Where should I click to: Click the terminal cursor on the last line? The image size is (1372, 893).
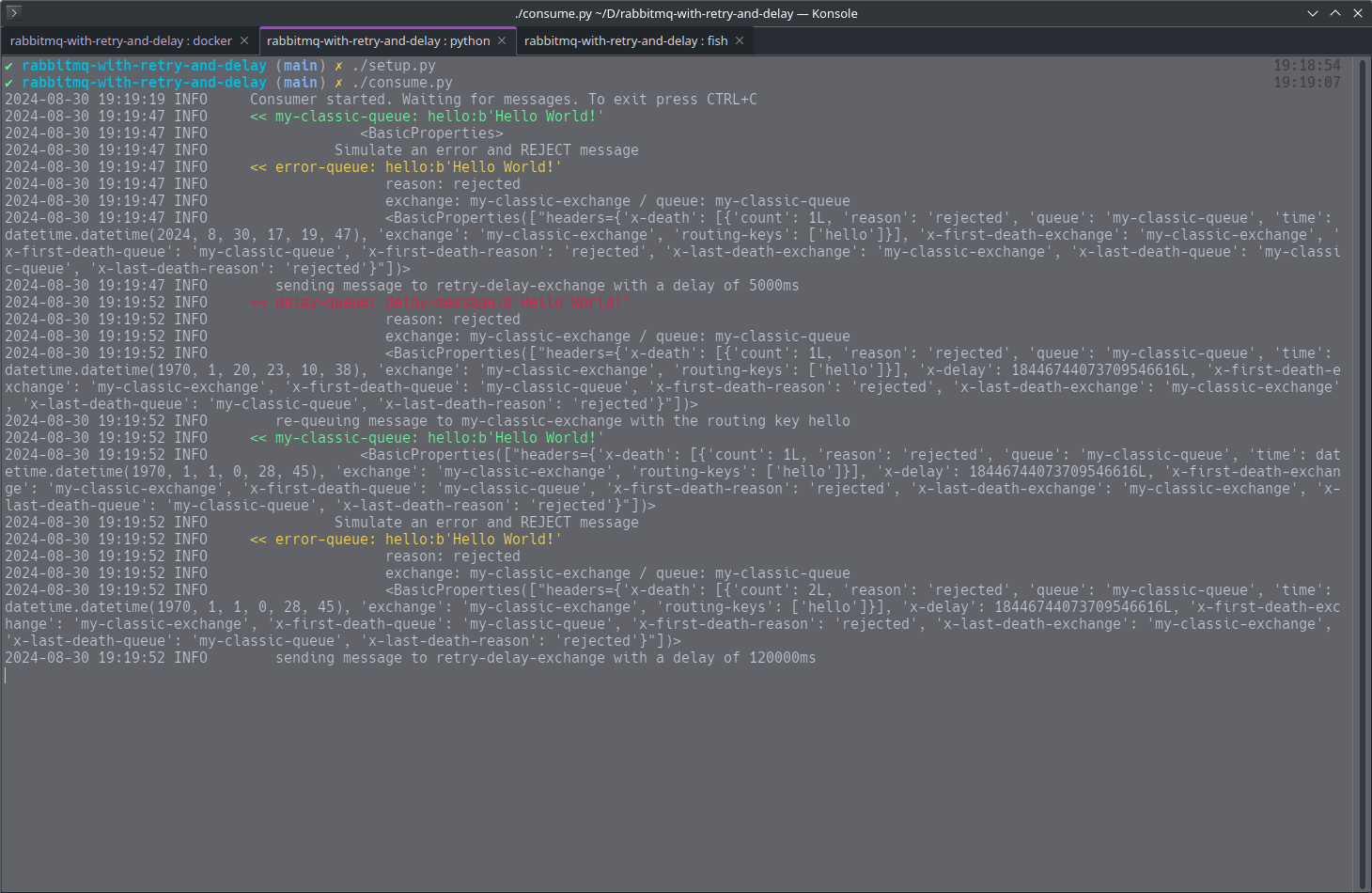[6, 675]
